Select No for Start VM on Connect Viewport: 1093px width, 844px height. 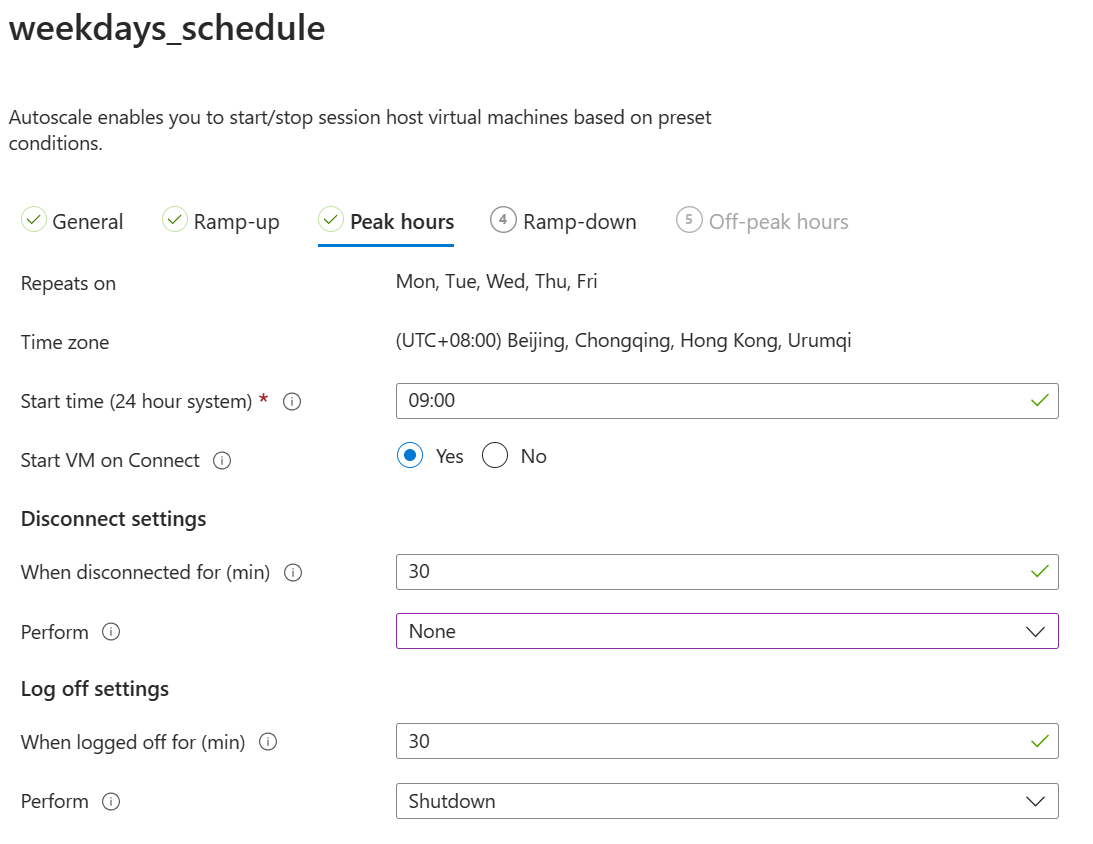point(495,455)
